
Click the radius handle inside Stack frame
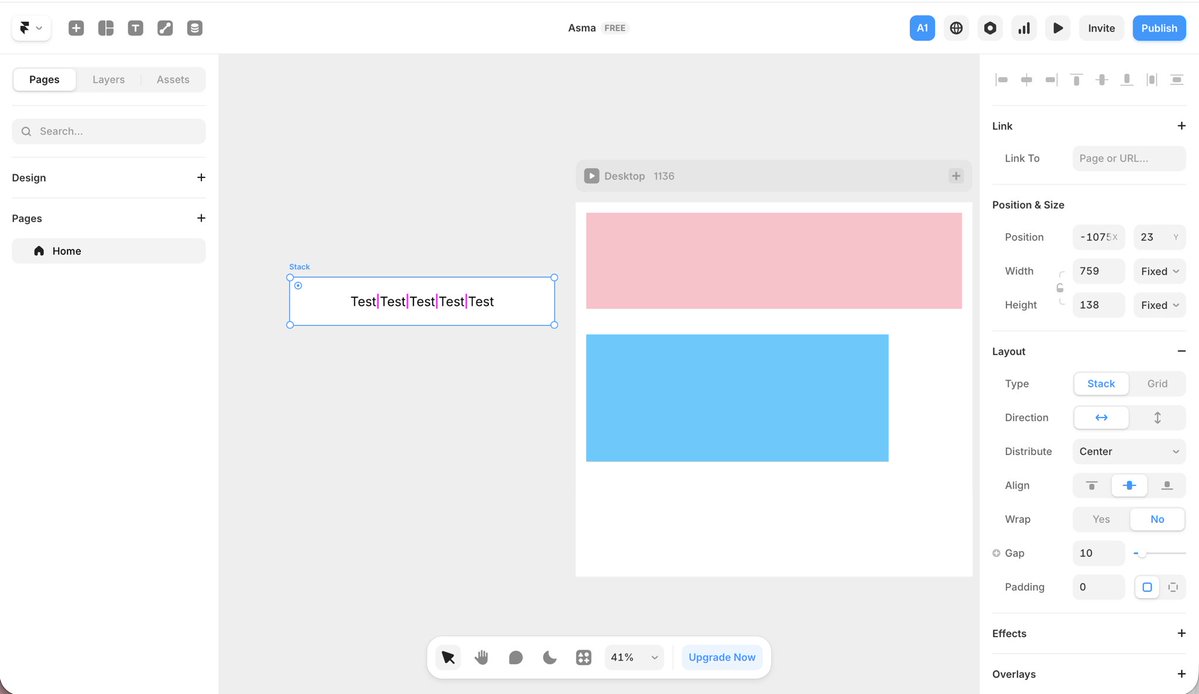tap(298, 286)
